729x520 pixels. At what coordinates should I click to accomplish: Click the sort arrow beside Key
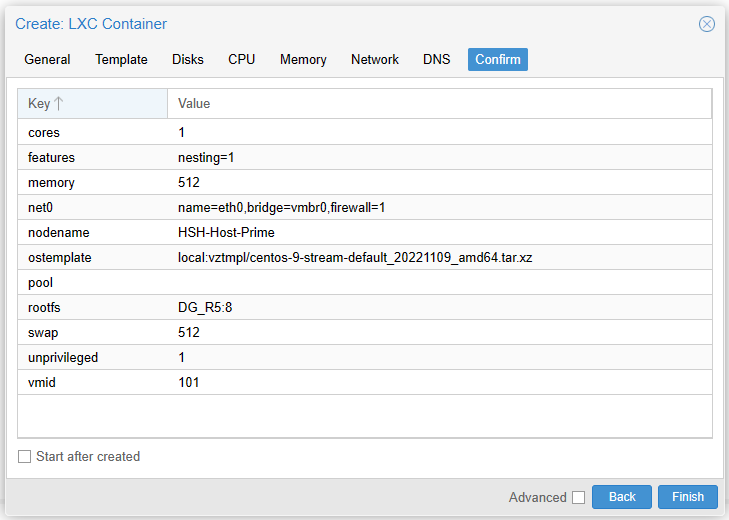(x=58, y=104)
